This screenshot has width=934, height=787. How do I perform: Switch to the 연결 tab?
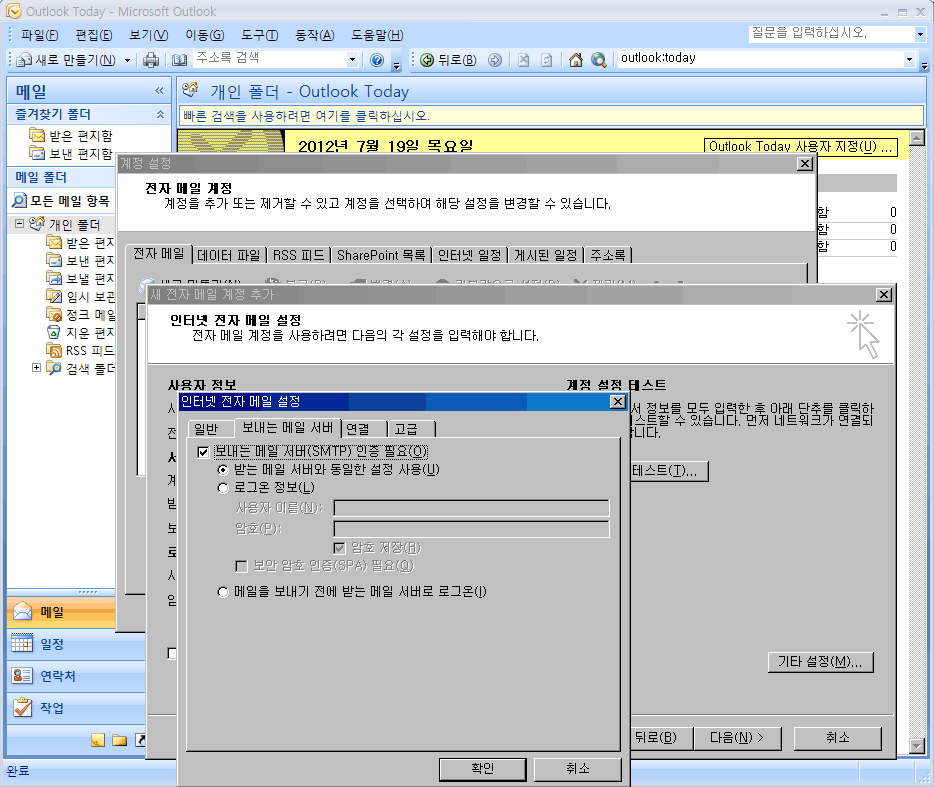(x=363, y=429)
